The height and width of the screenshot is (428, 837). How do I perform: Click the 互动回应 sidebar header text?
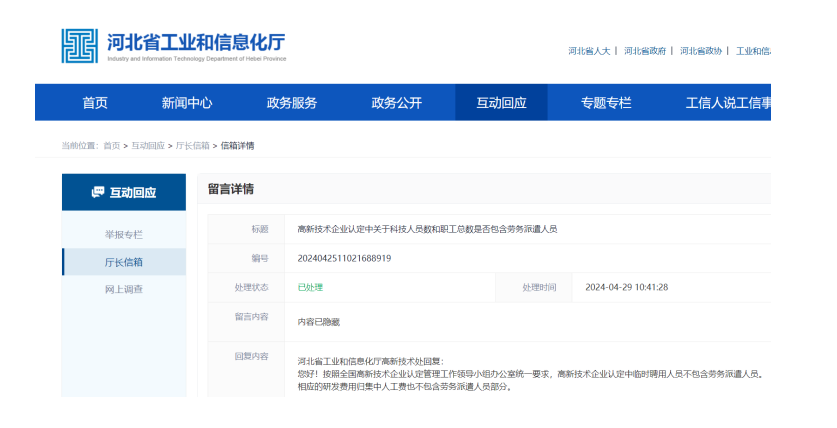tap(133, 193)
